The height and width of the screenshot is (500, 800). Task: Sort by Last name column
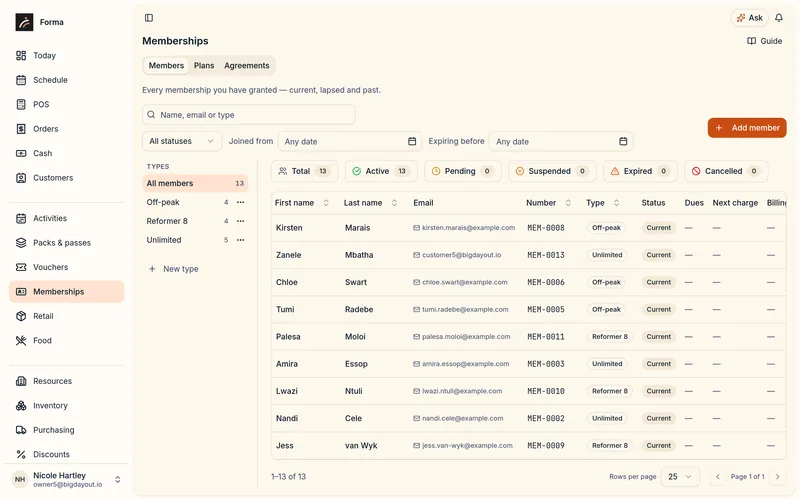[x=370, y=203]
